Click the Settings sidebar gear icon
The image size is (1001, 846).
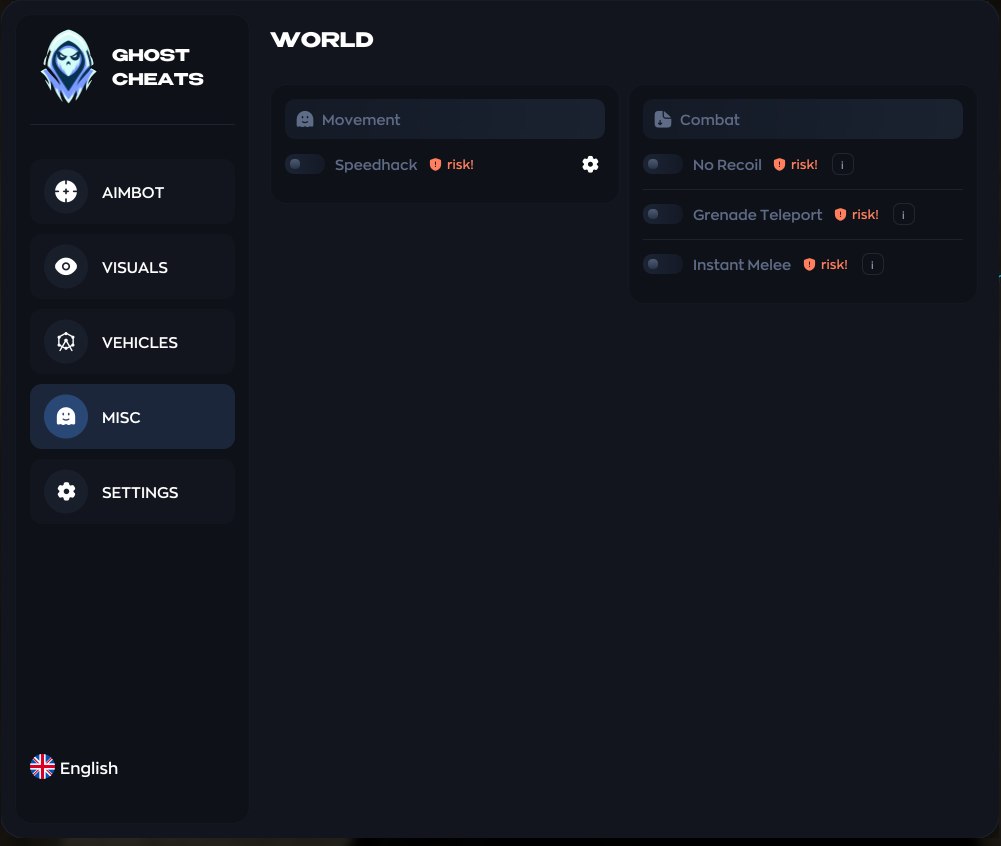click(66, 492)
